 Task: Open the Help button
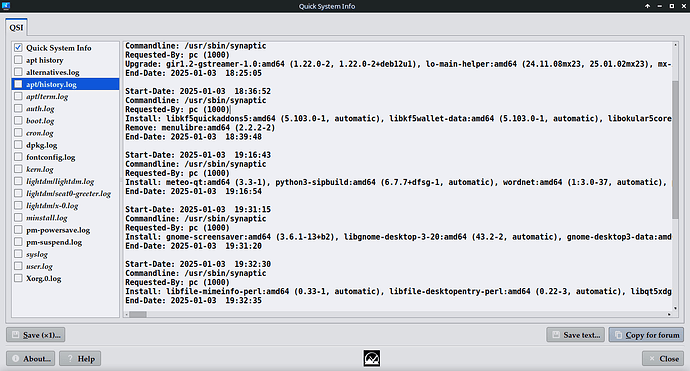click(x=80, y=359)
